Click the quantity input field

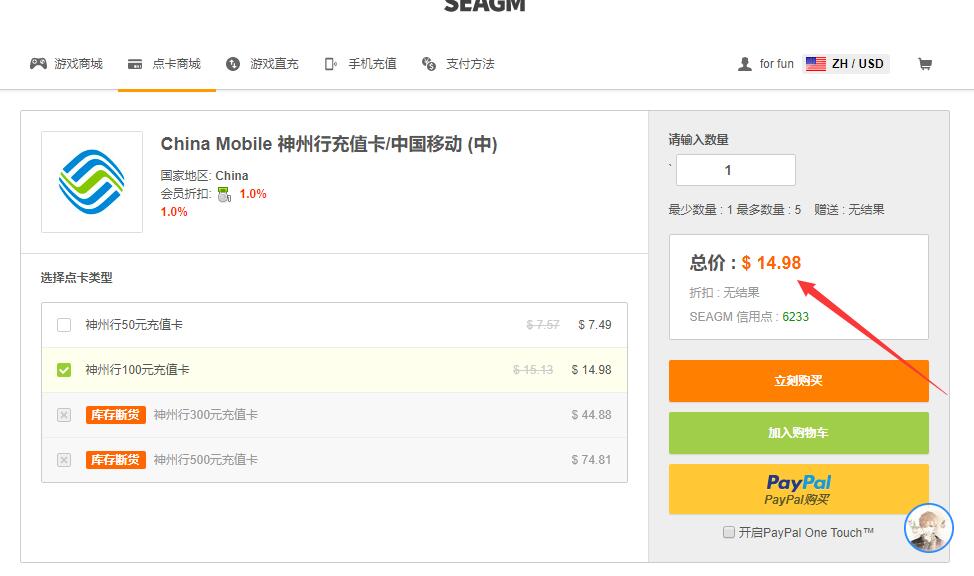pos(735,170)
